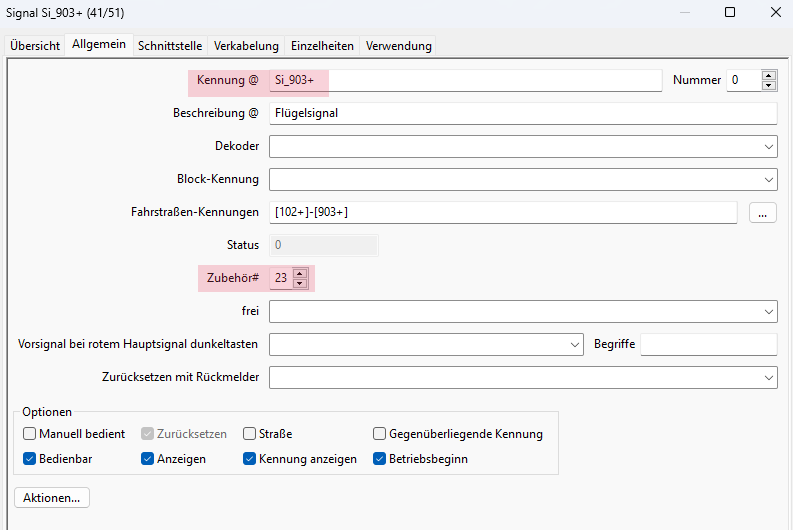Switch to the Schnittstelle tab

click(170, 46)
